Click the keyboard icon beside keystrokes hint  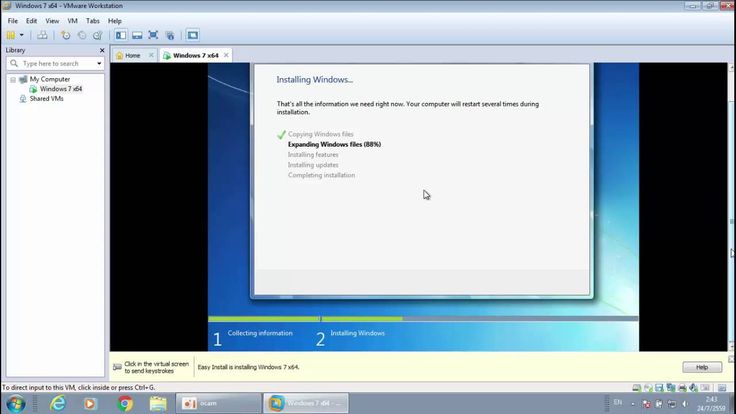click(x=117, y=367)
